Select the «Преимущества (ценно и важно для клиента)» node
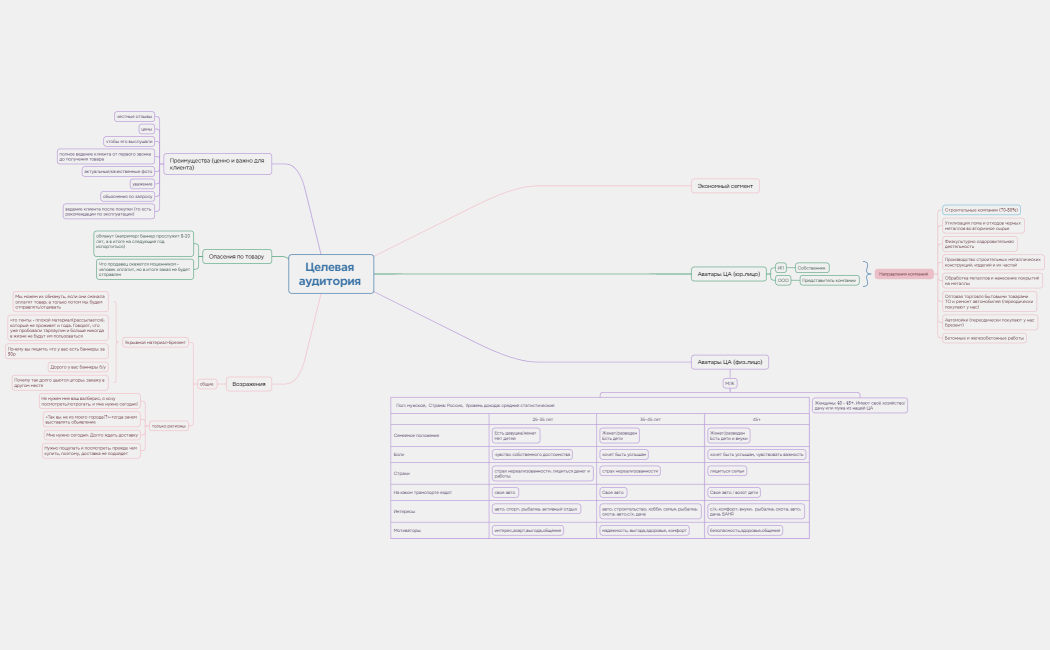This screenshot has height=650, width=1050. click(x=218, y=164)
